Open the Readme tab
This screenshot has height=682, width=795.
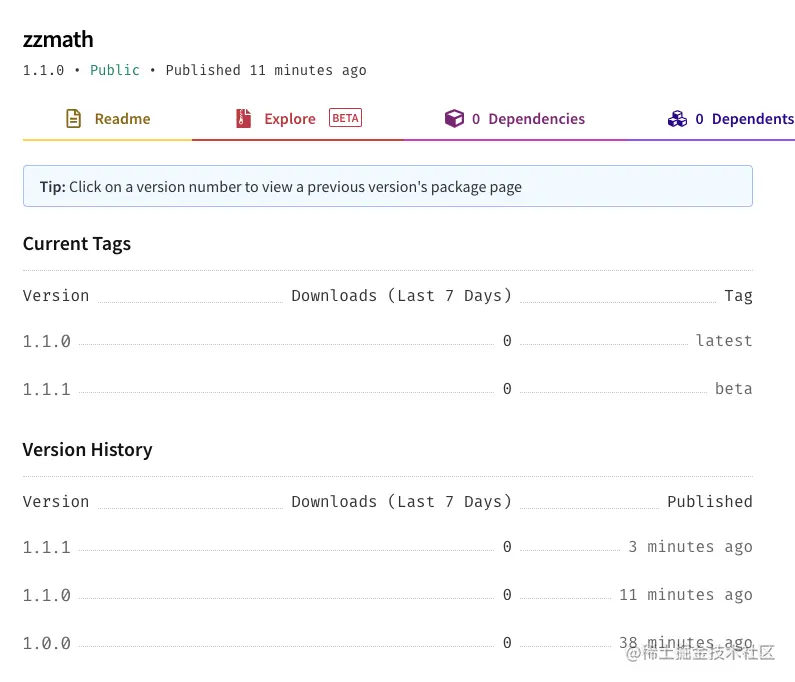pos(122,119)
